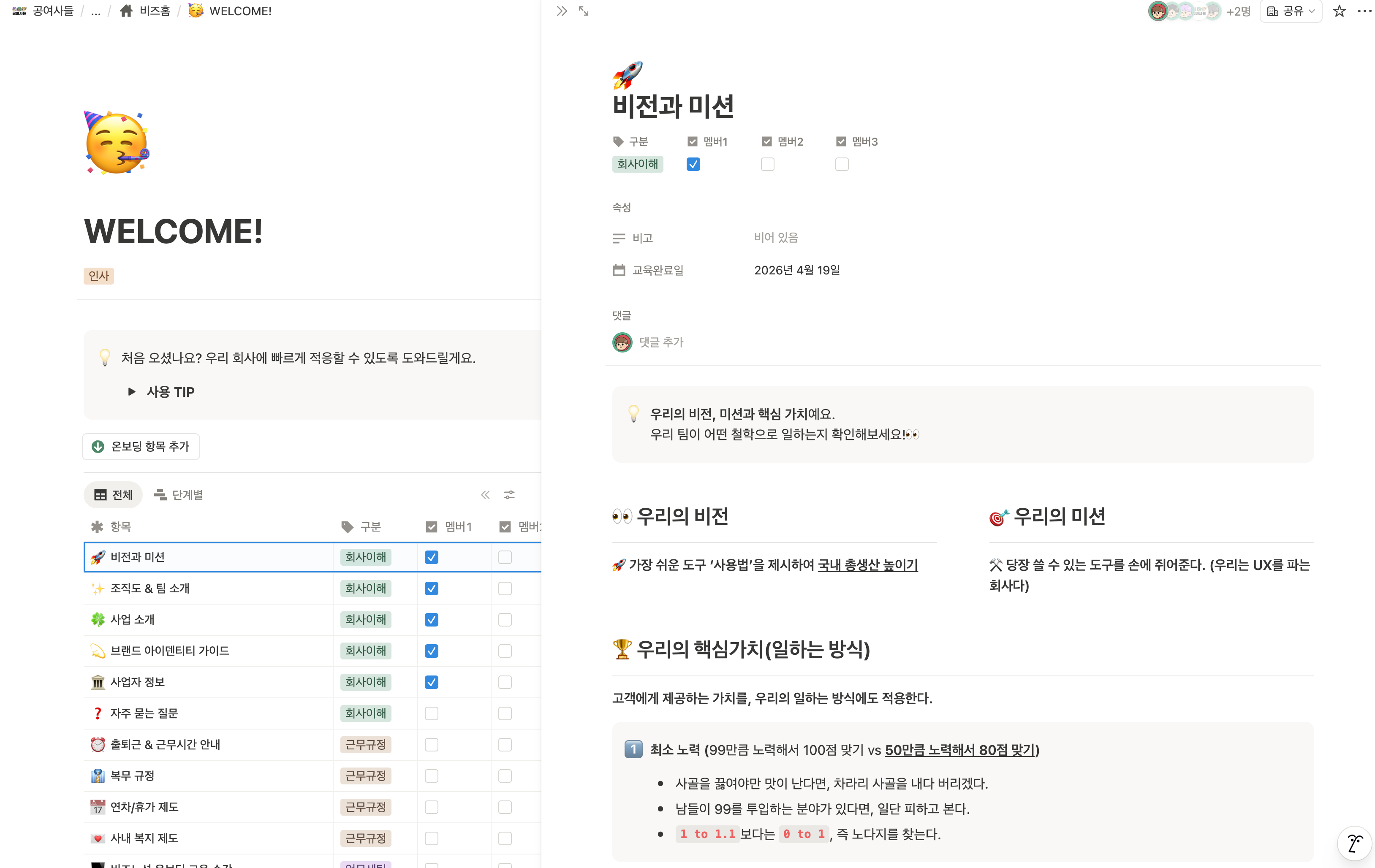Click the 비고 text property icon
Image resolution: width=1375 pixels, height=868 pixels.
(618, 238)
